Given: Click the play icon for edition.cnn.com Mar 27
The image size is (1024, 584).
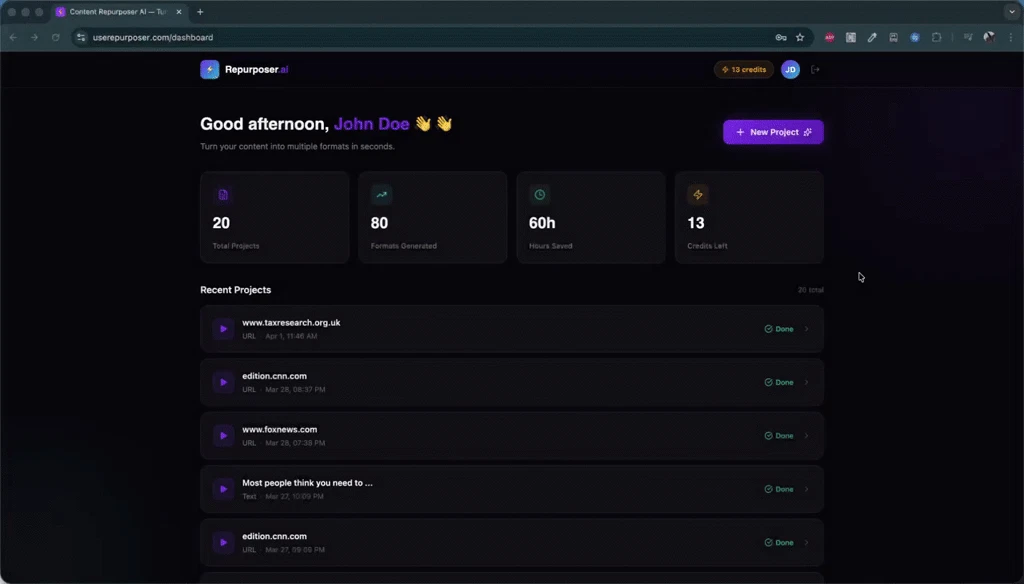Looking at the screenshot, I should coord(223,543).
